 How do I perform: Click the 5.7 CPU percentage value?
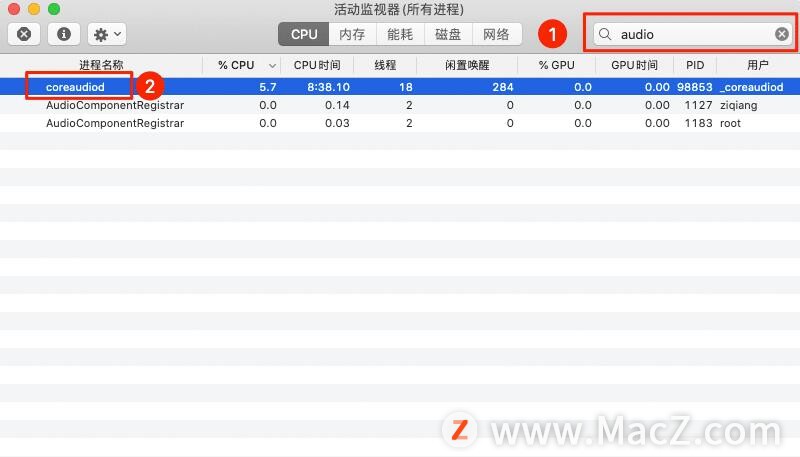pyautogui.click(x=268, y=87)
